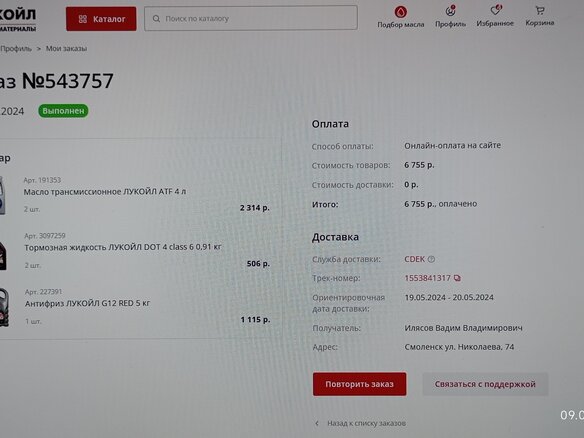The image size is (584, 438).
Task: Select address Смоленск ул. Николаева, 74
Action: 459,347
